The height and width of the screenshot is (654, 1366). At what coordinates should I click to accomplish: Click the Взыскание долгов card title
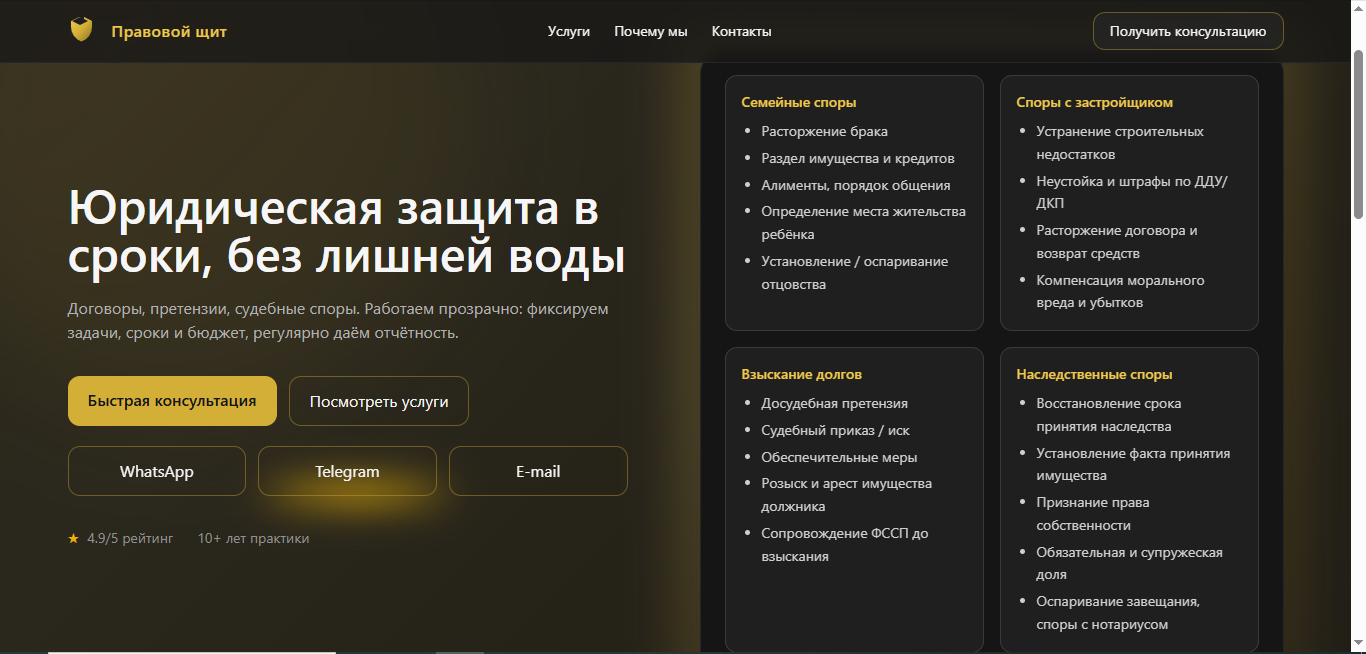pos(802,374)
